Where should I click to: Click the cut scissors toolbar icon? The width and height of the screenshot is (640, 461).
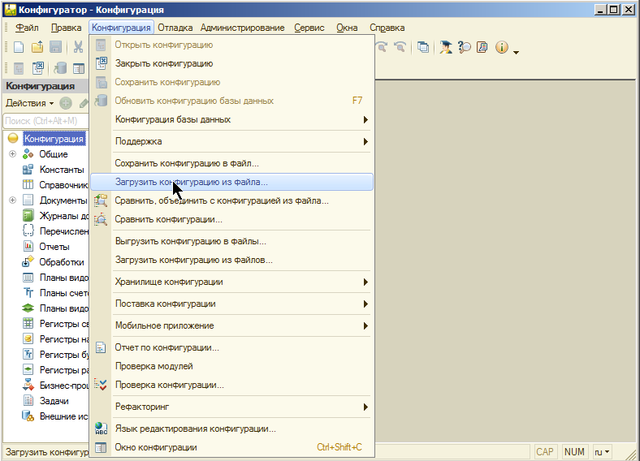tap(78, 47)
